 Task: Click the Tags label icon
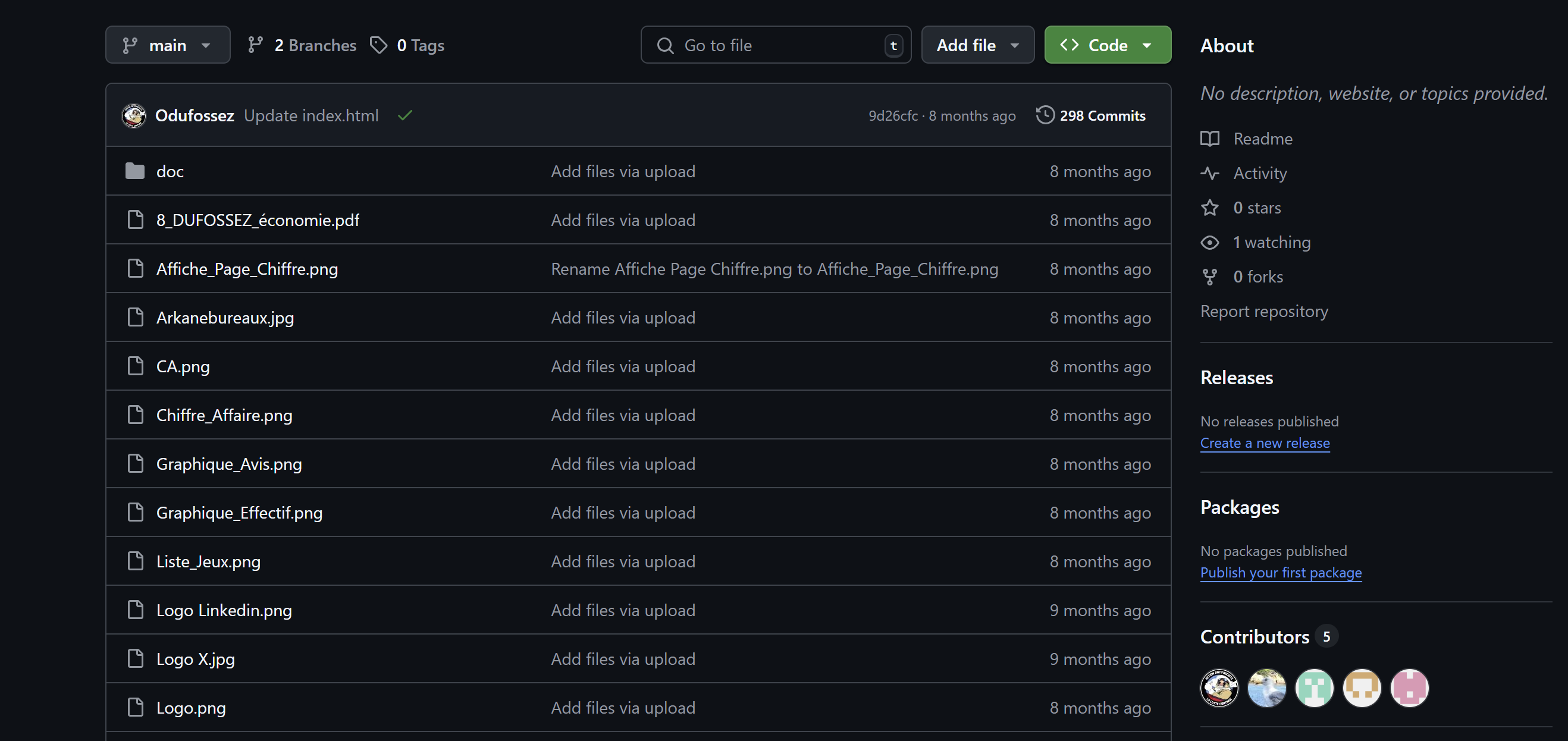(x=378, y=45)
